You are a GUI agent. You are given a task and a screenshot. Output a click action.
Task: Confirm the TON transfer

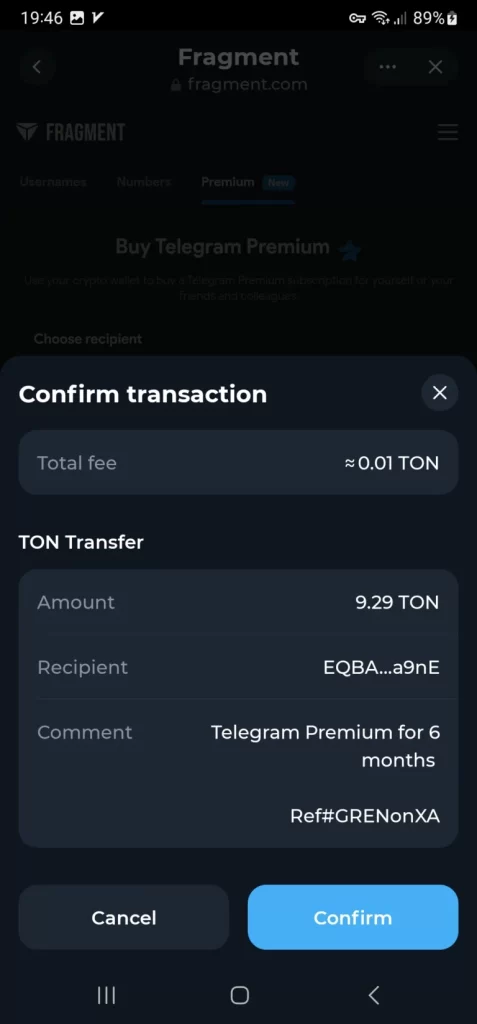click(x=353, y=918)
